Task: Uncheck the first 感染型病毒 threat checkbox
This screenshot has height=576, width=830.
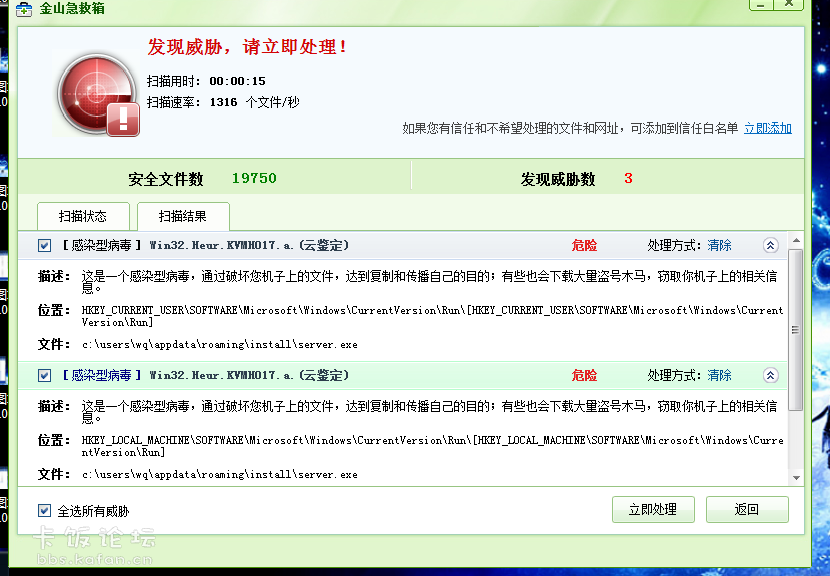Action: 44,246
